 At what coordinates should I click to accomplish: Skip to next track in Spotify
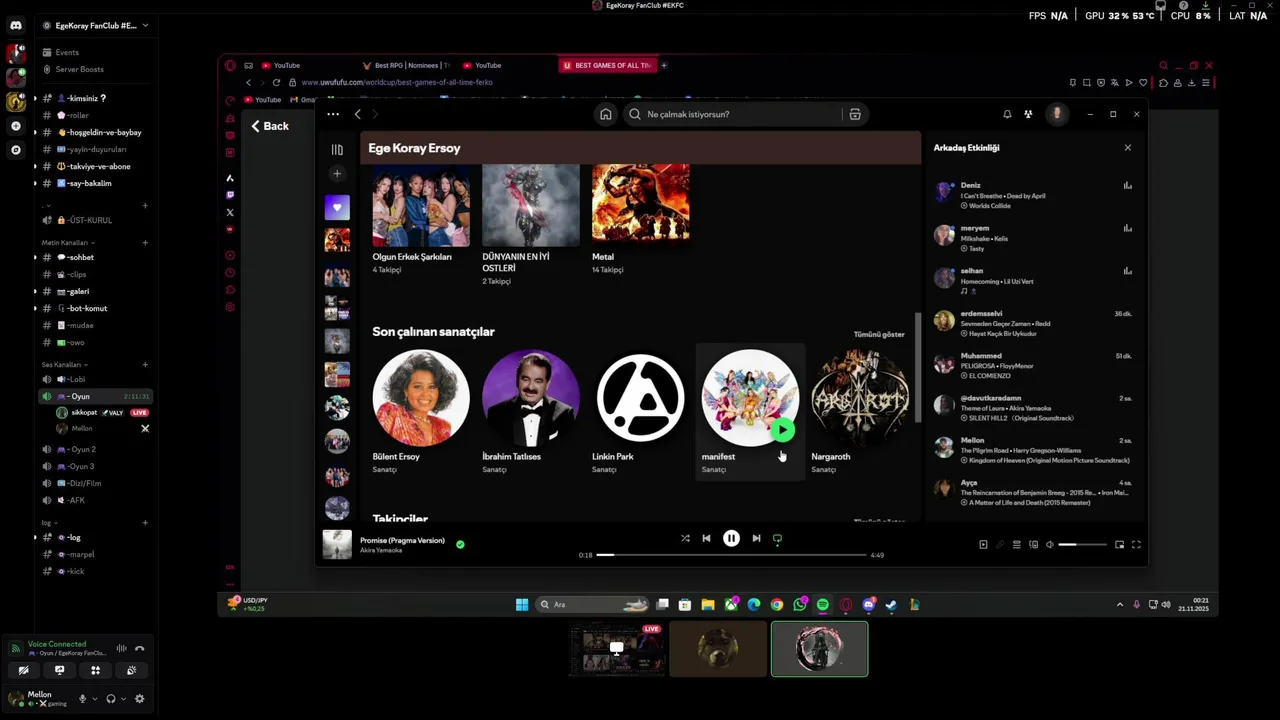point(756,539)
